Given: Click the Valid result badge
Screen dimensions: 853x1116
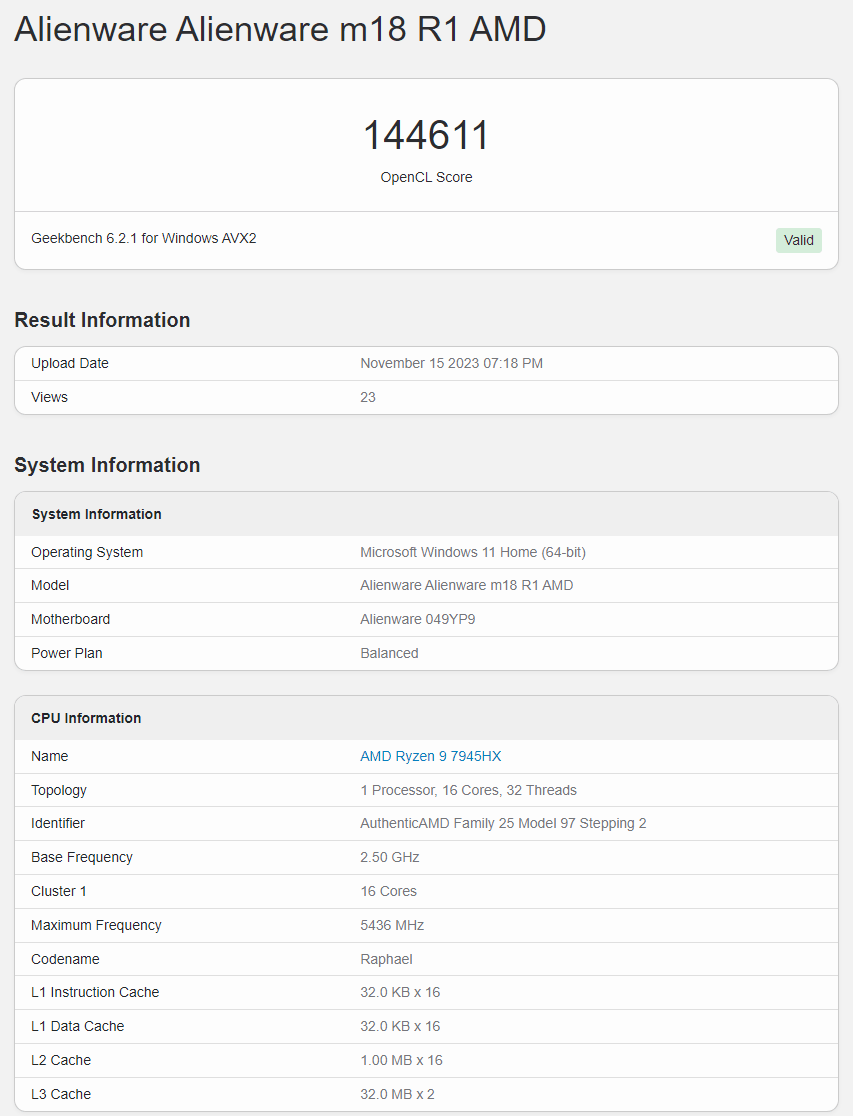Looking at the screenshot, I should (x=797, y=240).
